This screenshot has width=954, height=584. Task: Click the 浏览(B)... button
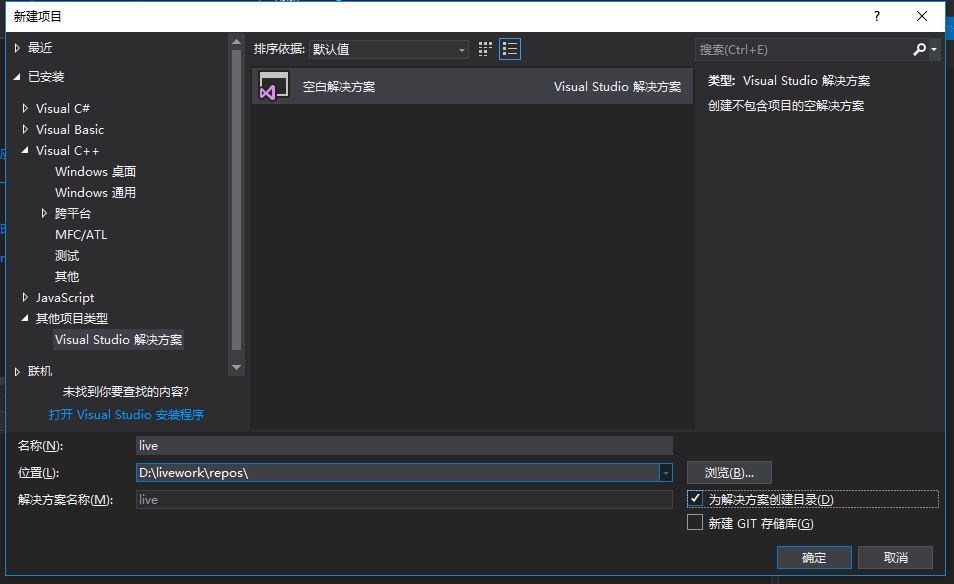[729, 473]
